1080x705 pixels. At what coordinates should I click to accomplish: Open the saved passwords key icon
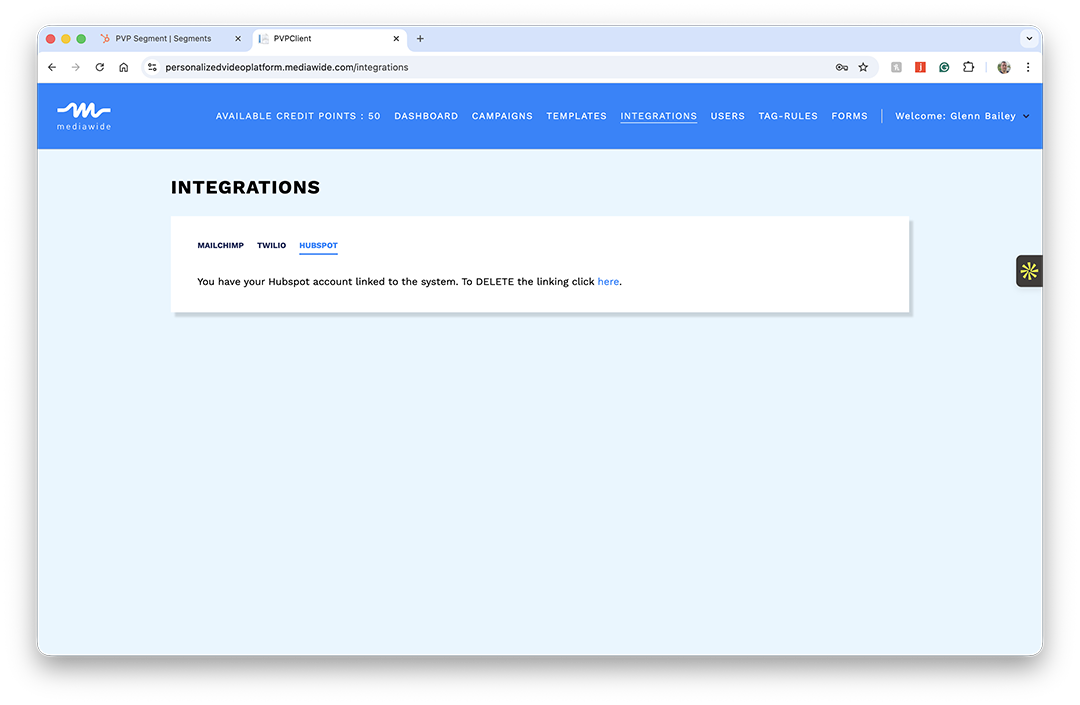(842, 67)
